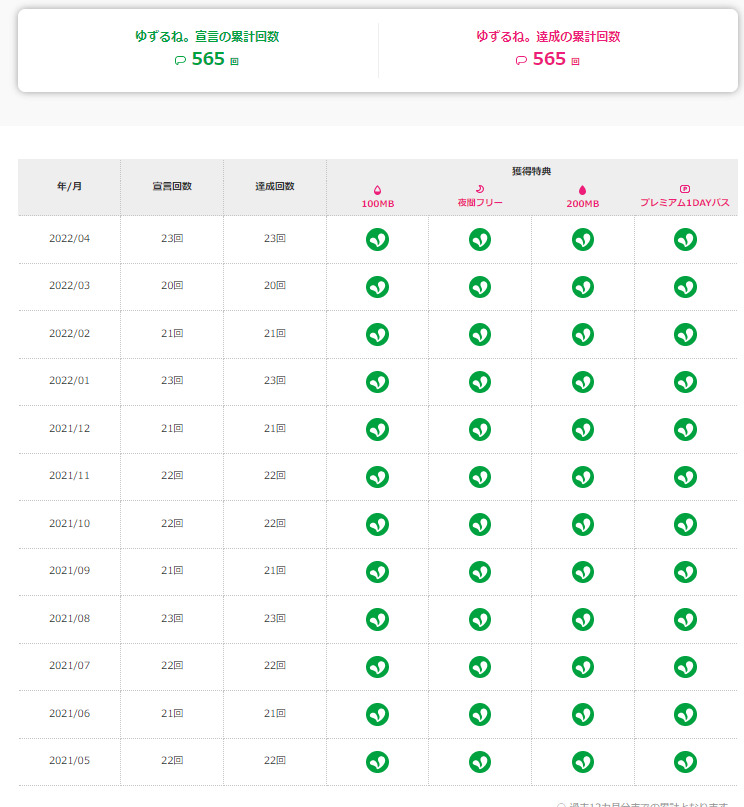Screen dimensions: 744x807
Task: Click 200MB checkmark icon for 2022/02
Action: pyautogui.click(x=582, y=334)
